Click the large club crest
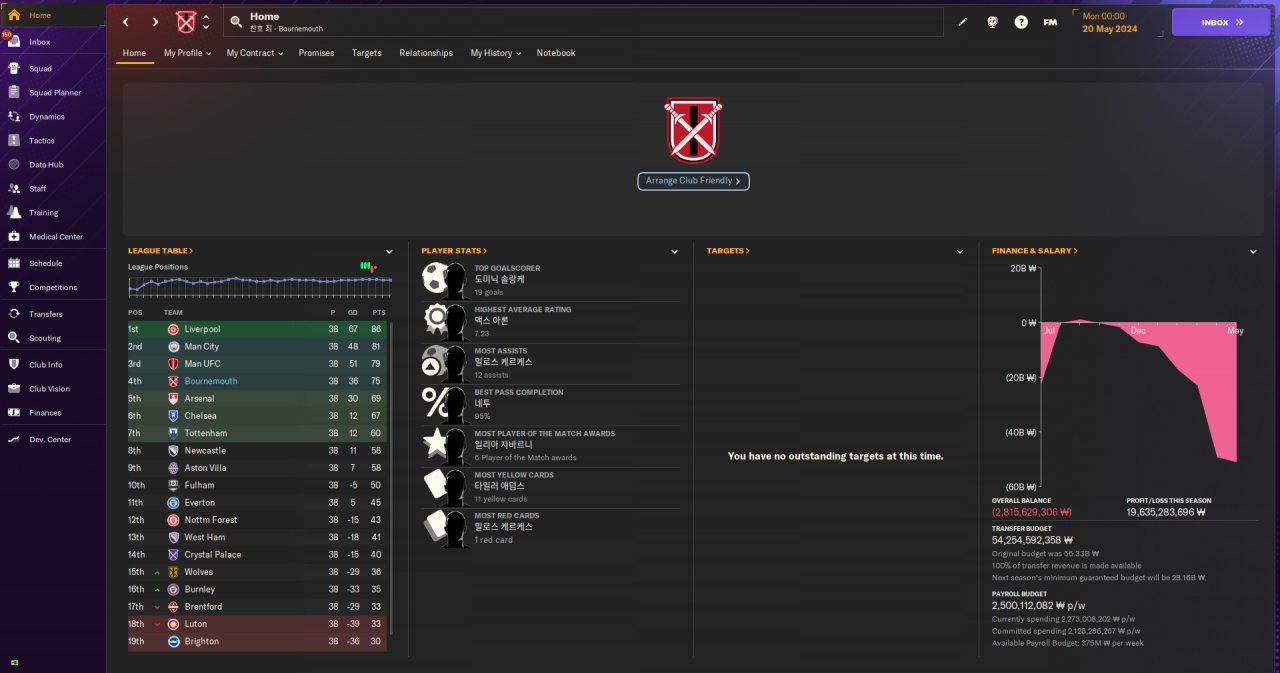 coord(693,130)
